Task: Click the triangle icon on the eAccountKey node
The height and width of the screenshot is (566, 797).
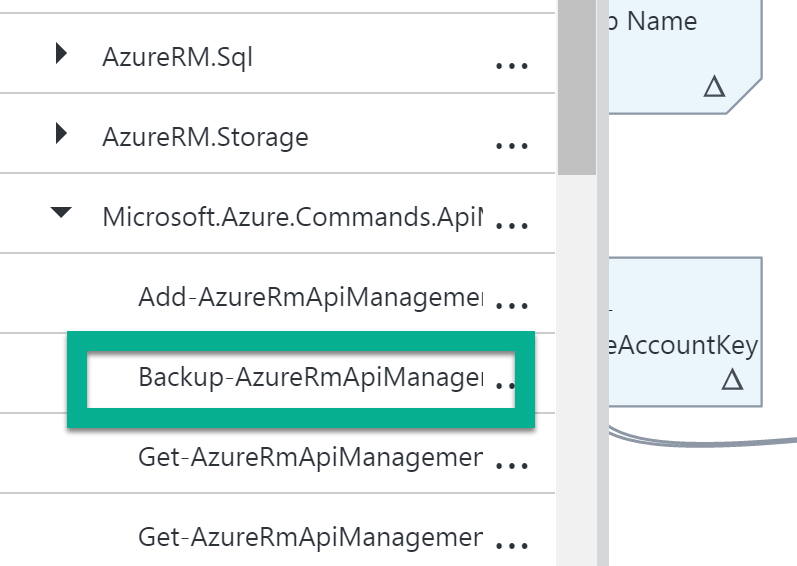Action: [732, 379]
